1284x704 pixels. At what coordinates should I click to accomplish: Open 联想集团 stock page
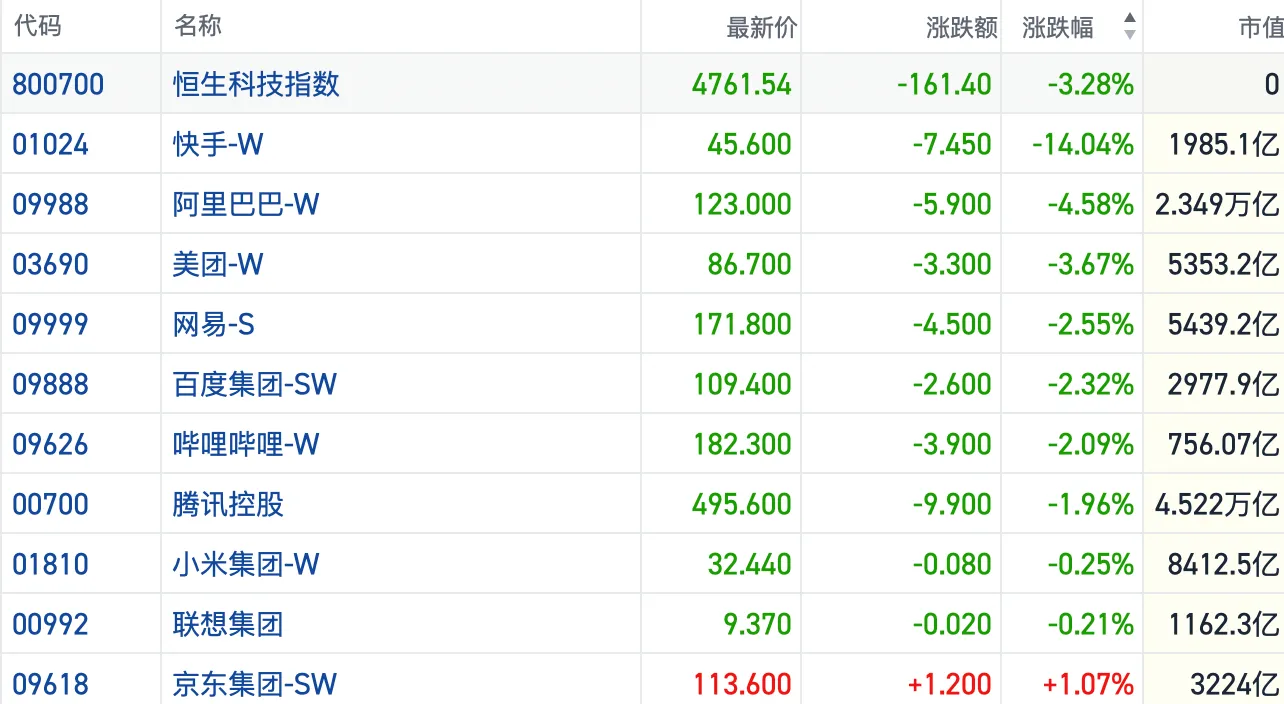(228, 624)
